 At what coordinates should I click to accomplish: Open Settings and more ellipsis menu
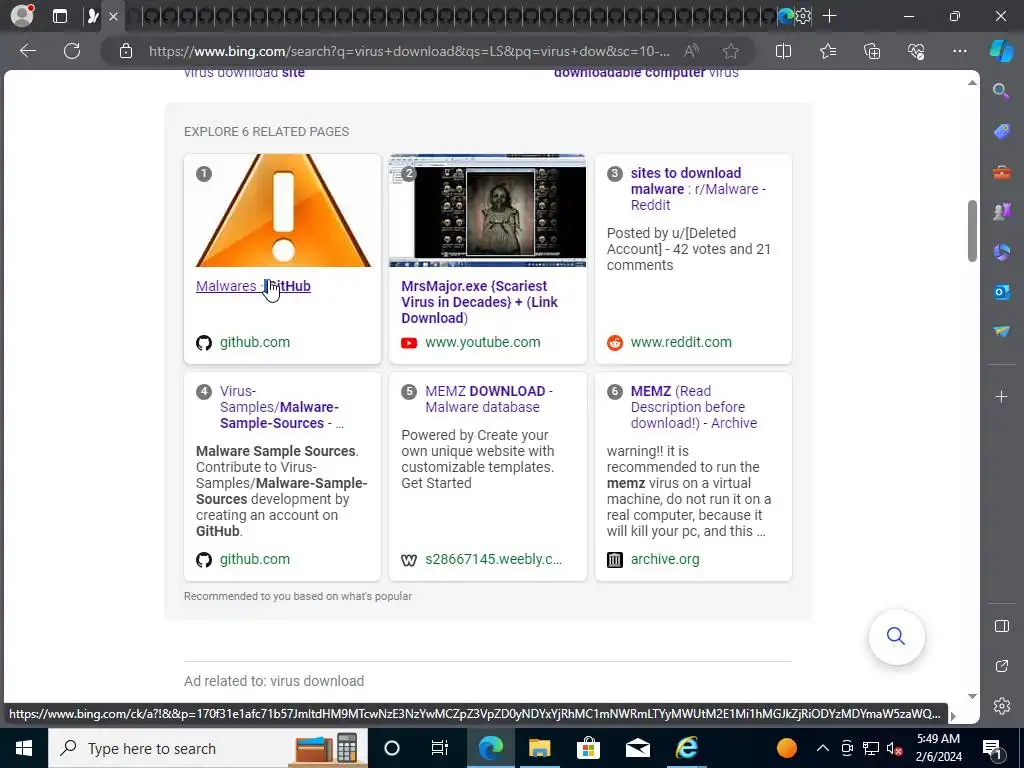959,51
